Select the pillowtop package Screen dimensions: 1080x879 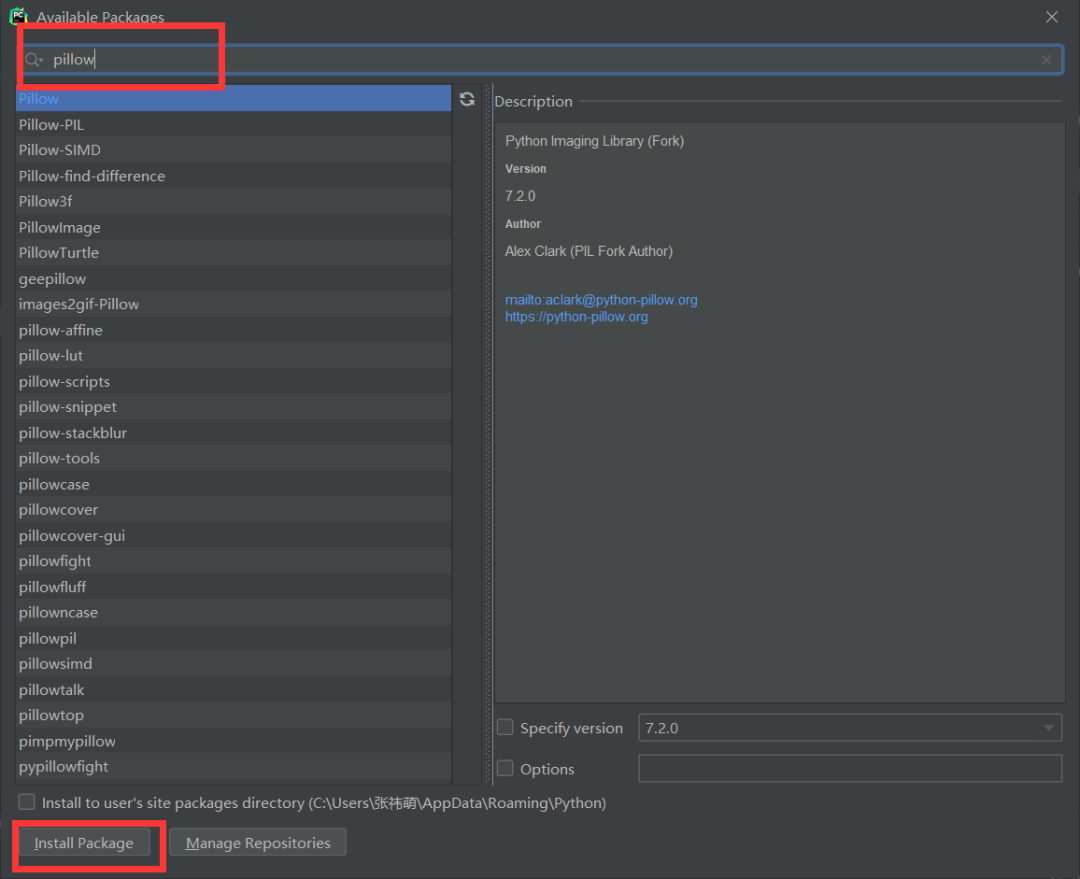click(233, 715)
